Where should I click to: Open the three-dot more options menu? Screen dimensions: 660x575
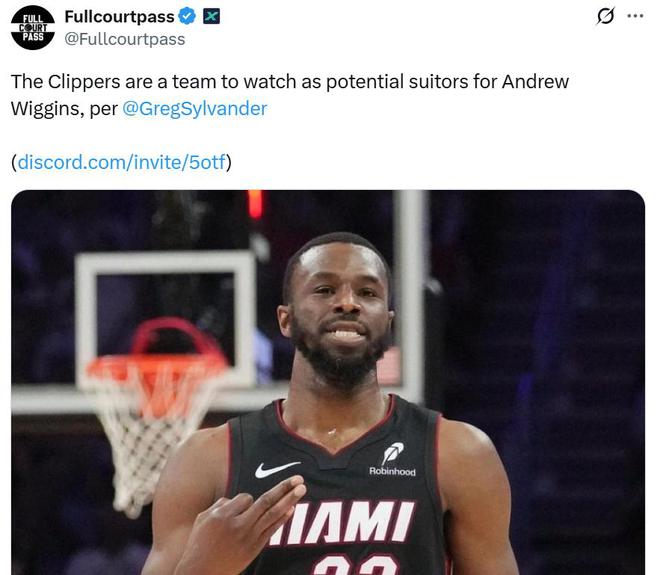(x=635, y=16)
